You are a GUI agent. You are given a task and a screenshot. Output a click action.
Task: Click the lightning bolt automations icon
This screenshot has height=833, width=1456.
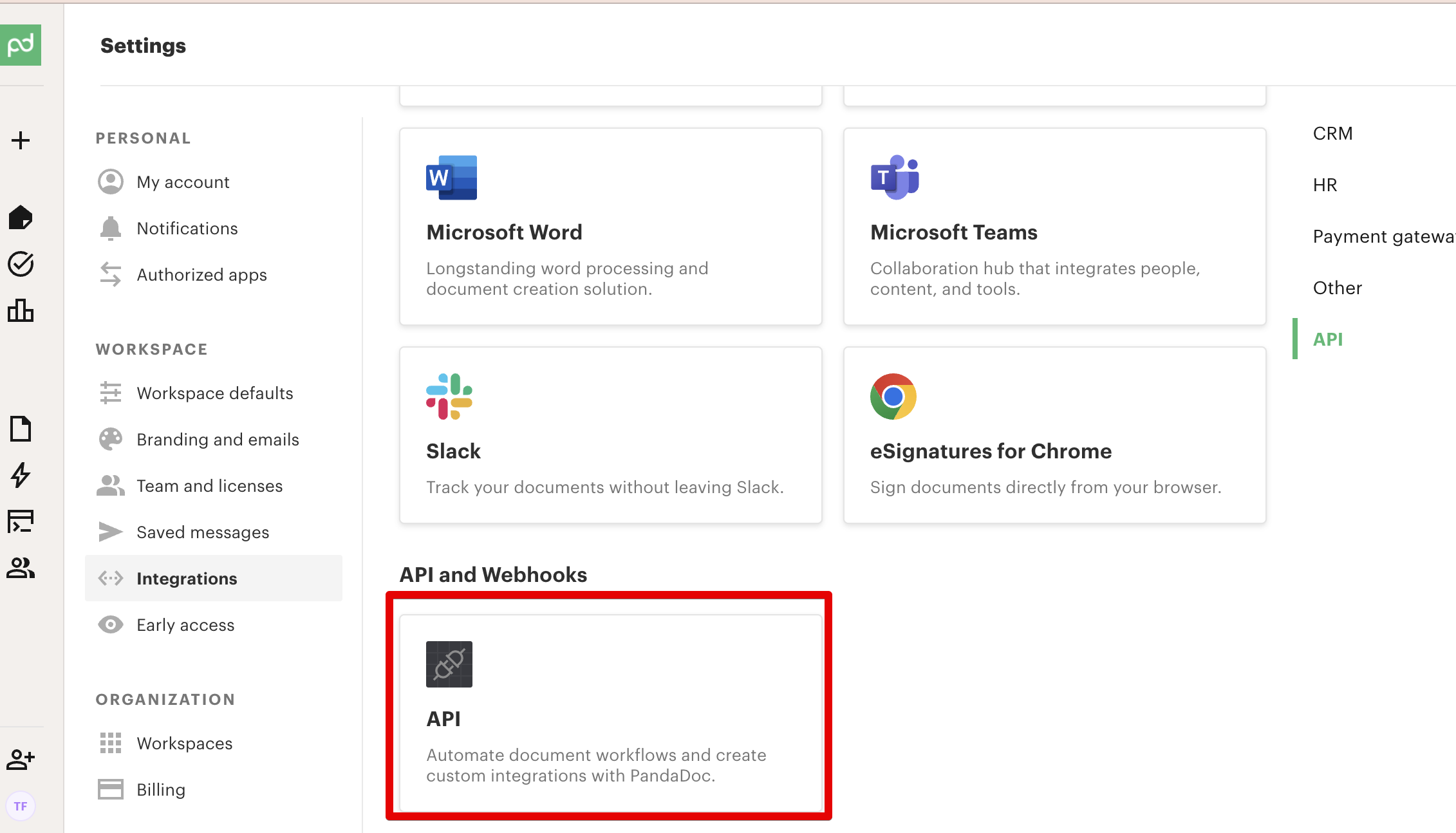[21, 475]
